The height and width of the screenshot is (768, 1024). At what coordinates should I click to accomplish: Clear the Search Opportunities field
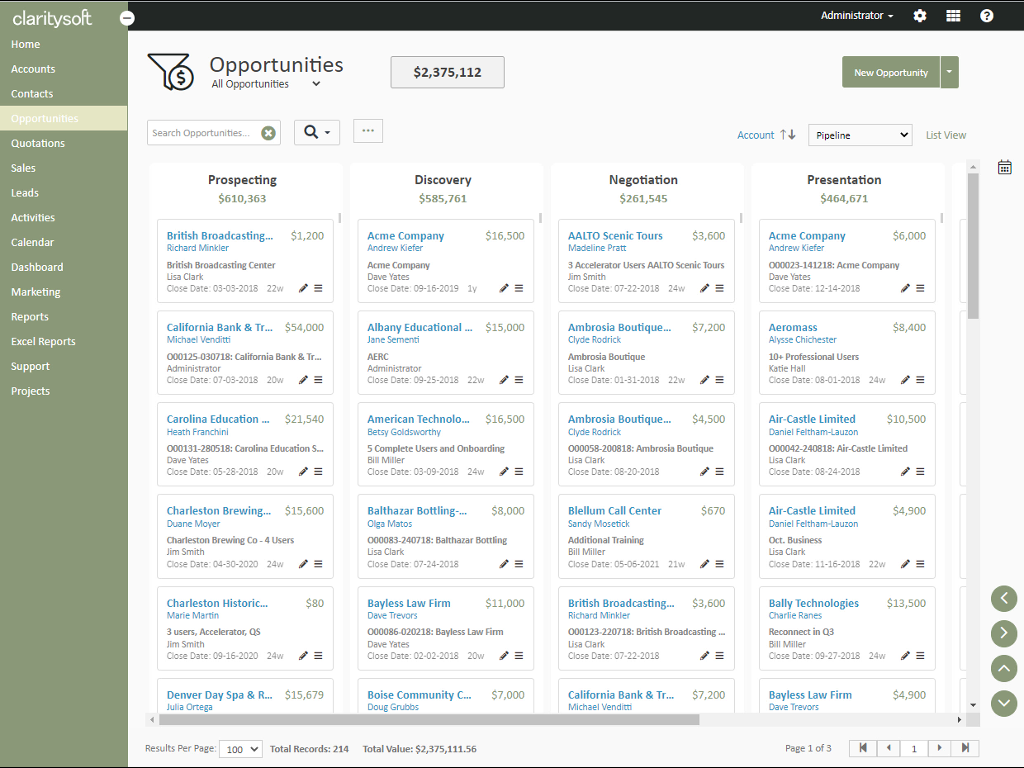pyautogui.click(x=268, y=133)
